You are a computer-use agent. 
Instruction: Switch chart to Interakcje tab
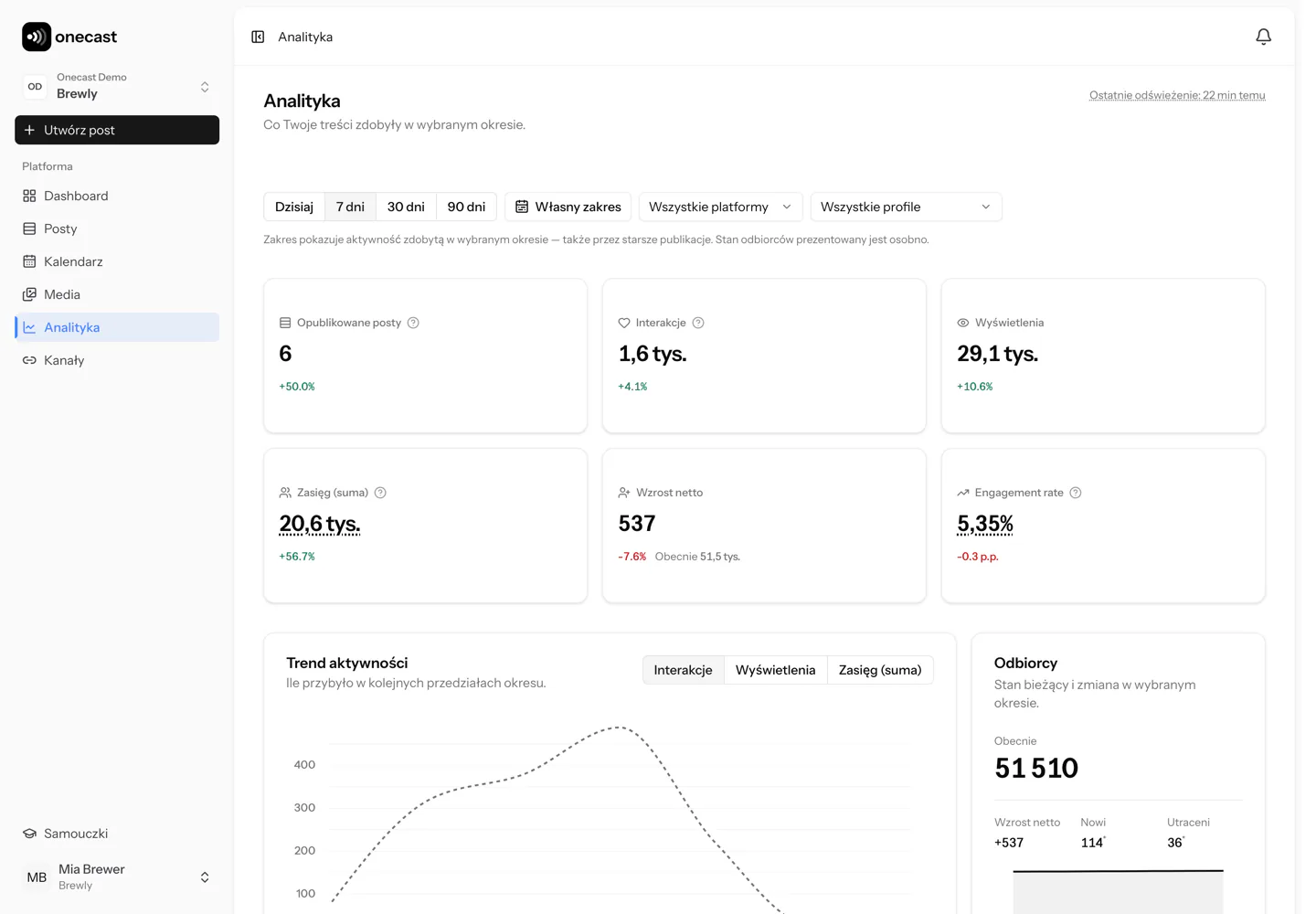pos(684,670)
